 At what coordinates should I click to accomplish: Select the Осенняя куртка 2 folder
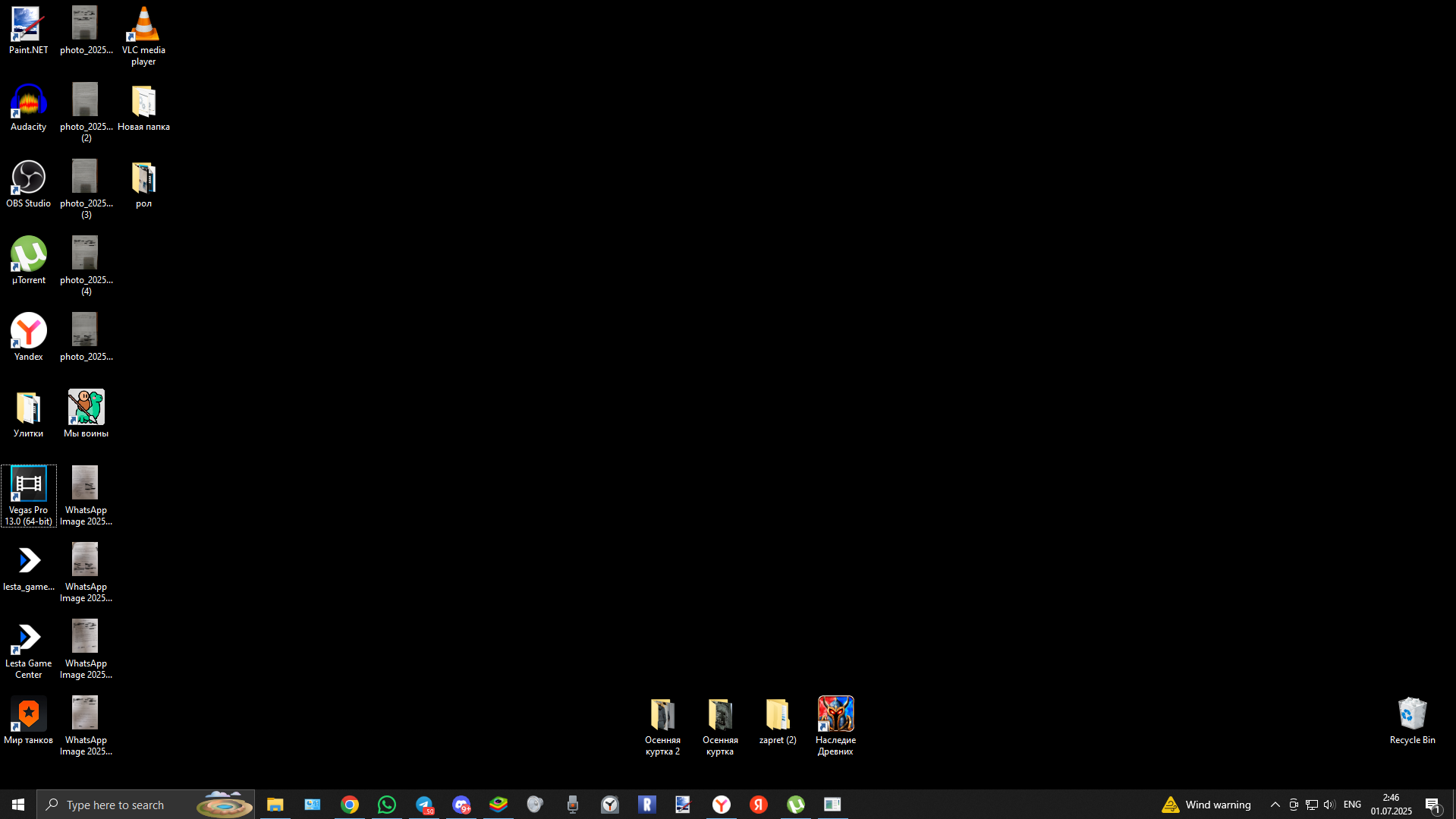(662, 726)
